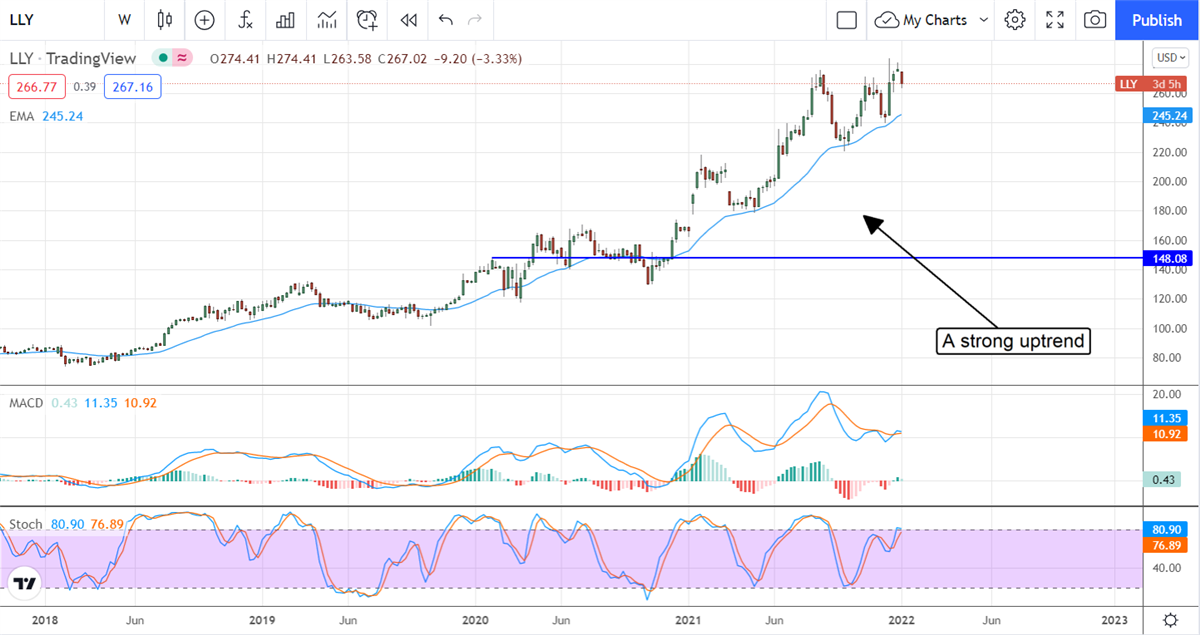This screenshot has height=635, width=1200.
Task: Select the EMA 245.24 indicator legend
Action: pos(46,116)
